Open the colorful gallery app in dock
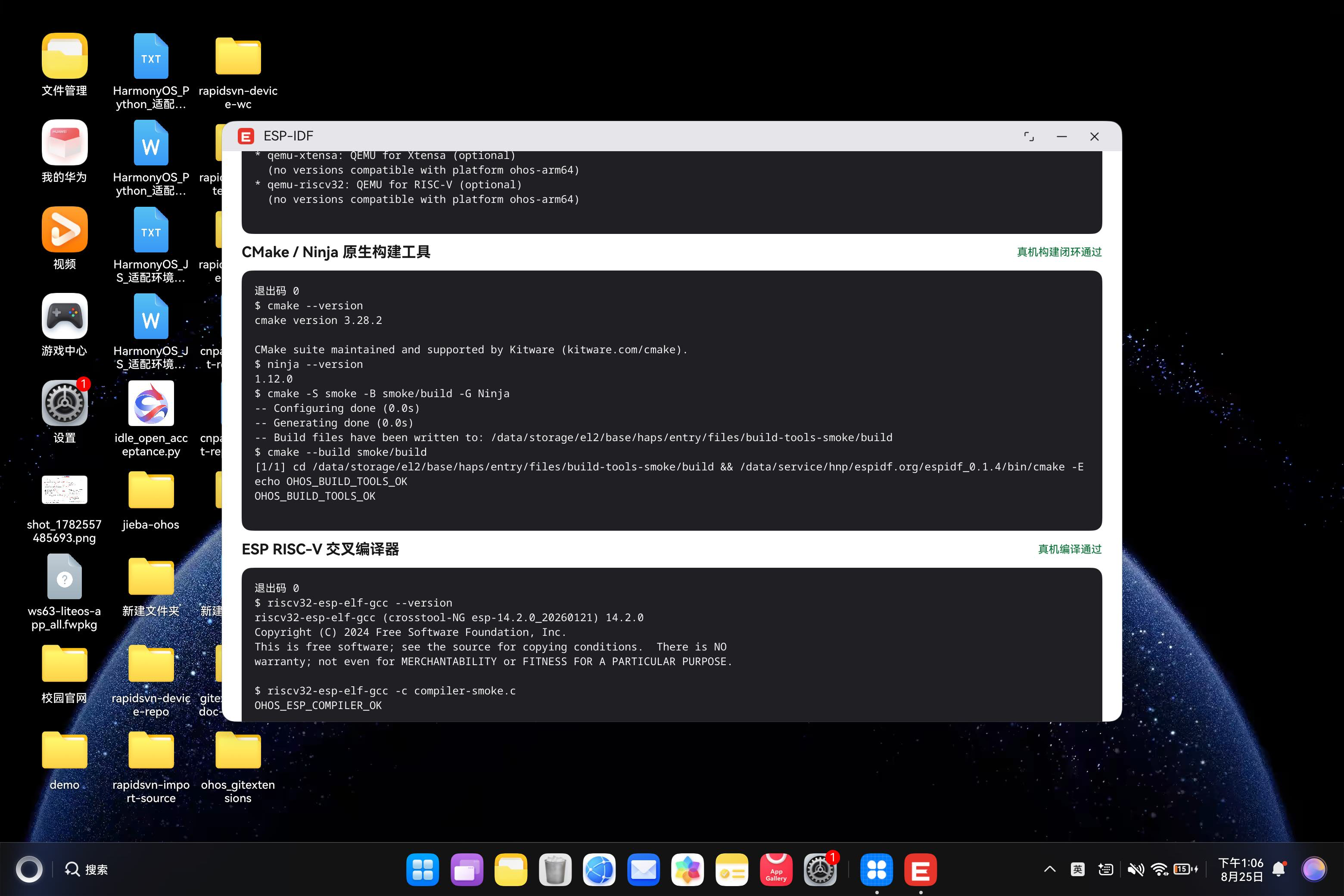This screenshot has width=1344, height=896. tap(688, 869)
